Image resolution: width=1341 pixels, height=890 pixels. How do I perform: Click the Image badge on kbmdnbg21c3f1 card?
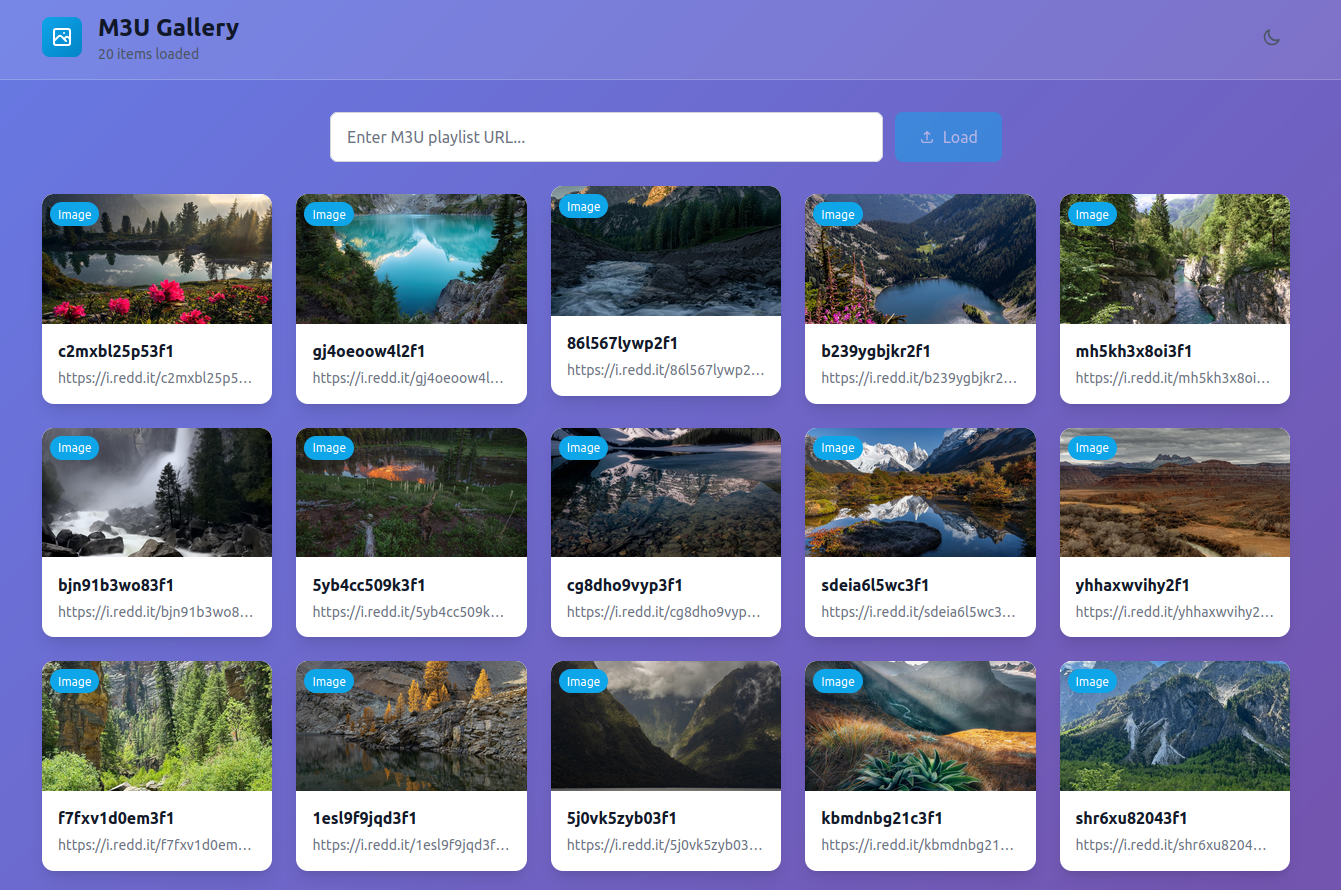pos(837,682)
